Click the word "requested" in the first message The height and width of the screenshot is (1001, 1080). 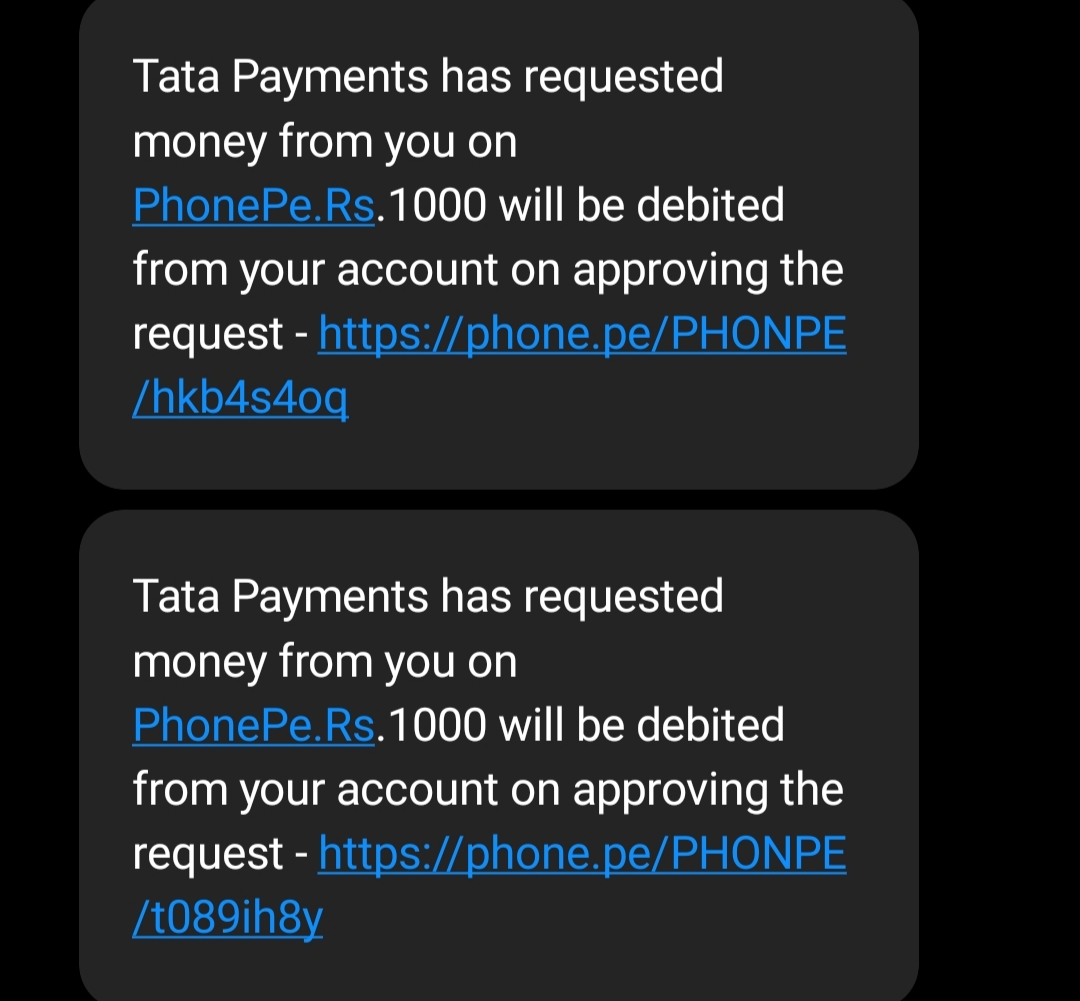click(622, 77)
